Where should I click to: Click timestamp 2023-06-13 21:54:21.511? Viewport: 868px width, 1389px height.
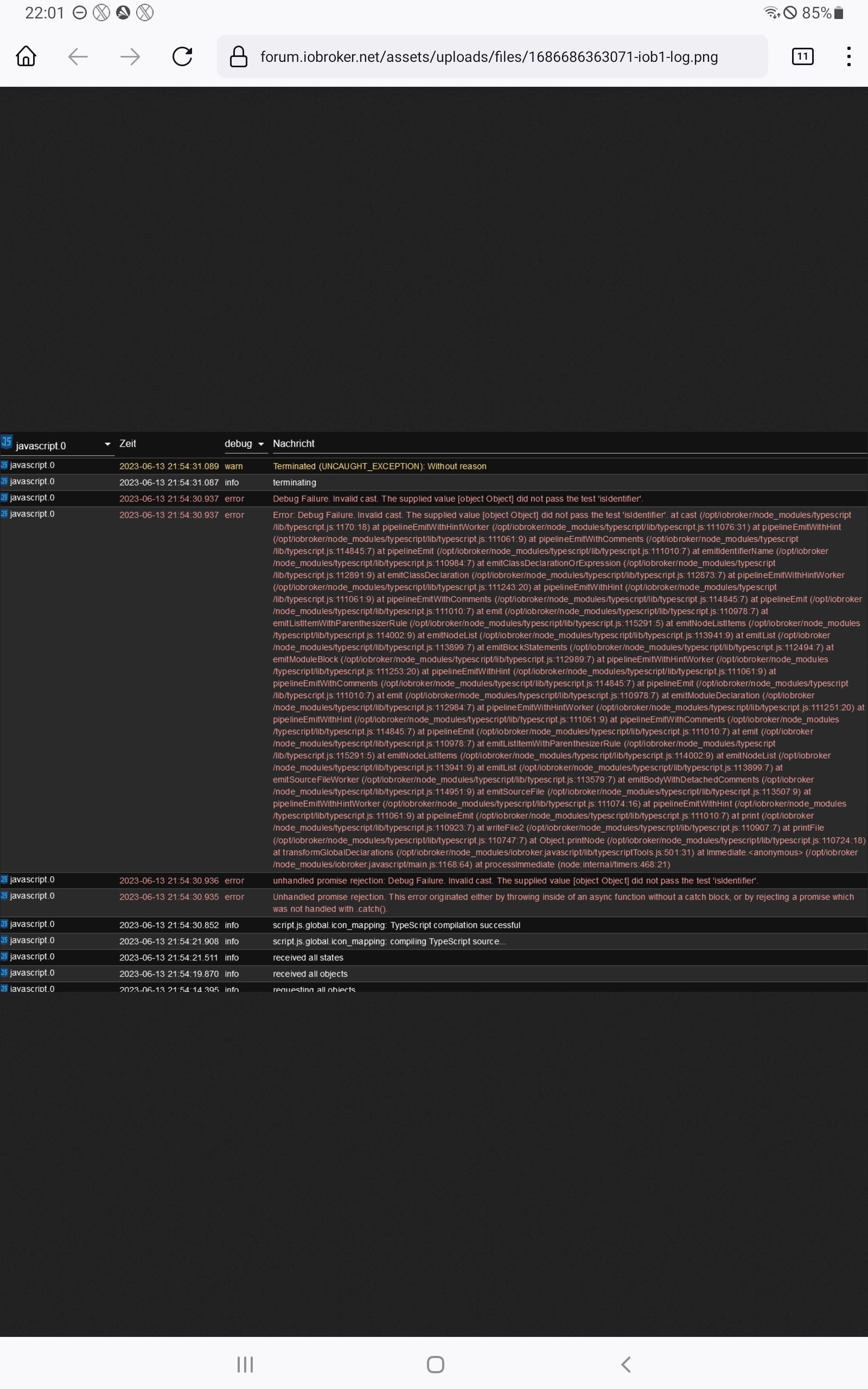pyautogui.click(x=169, y=957)
